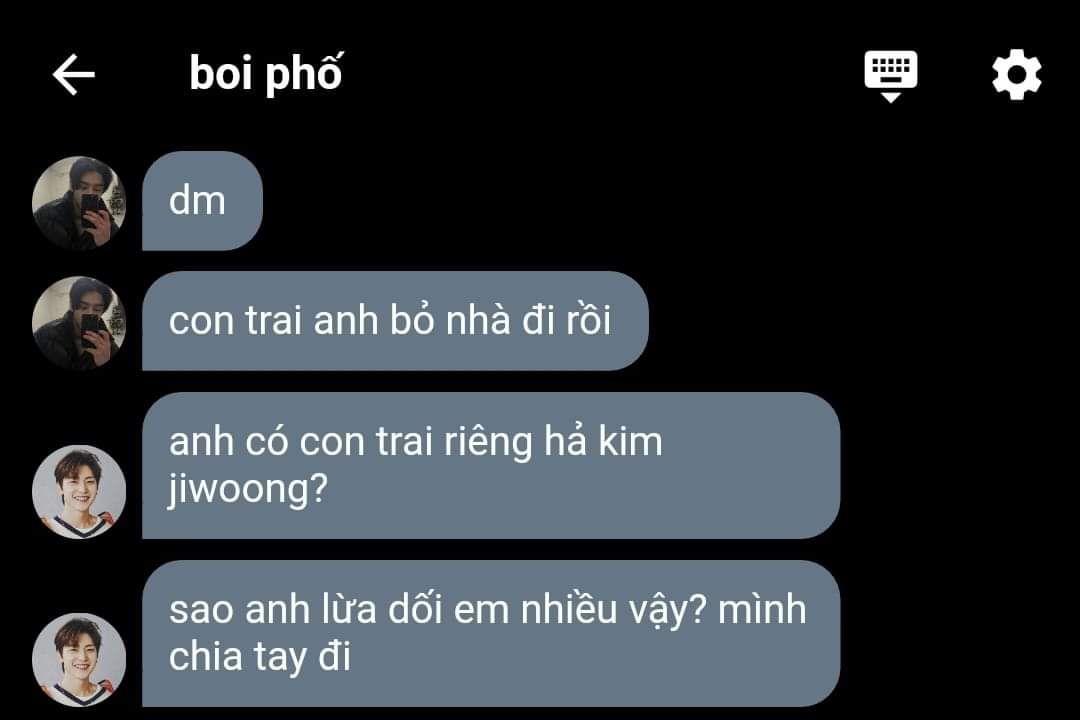Image resolution: width=1080 pixels, height=720 pixels.
Task: Click "rồi" at end of second message
Action: coord(588,320)
